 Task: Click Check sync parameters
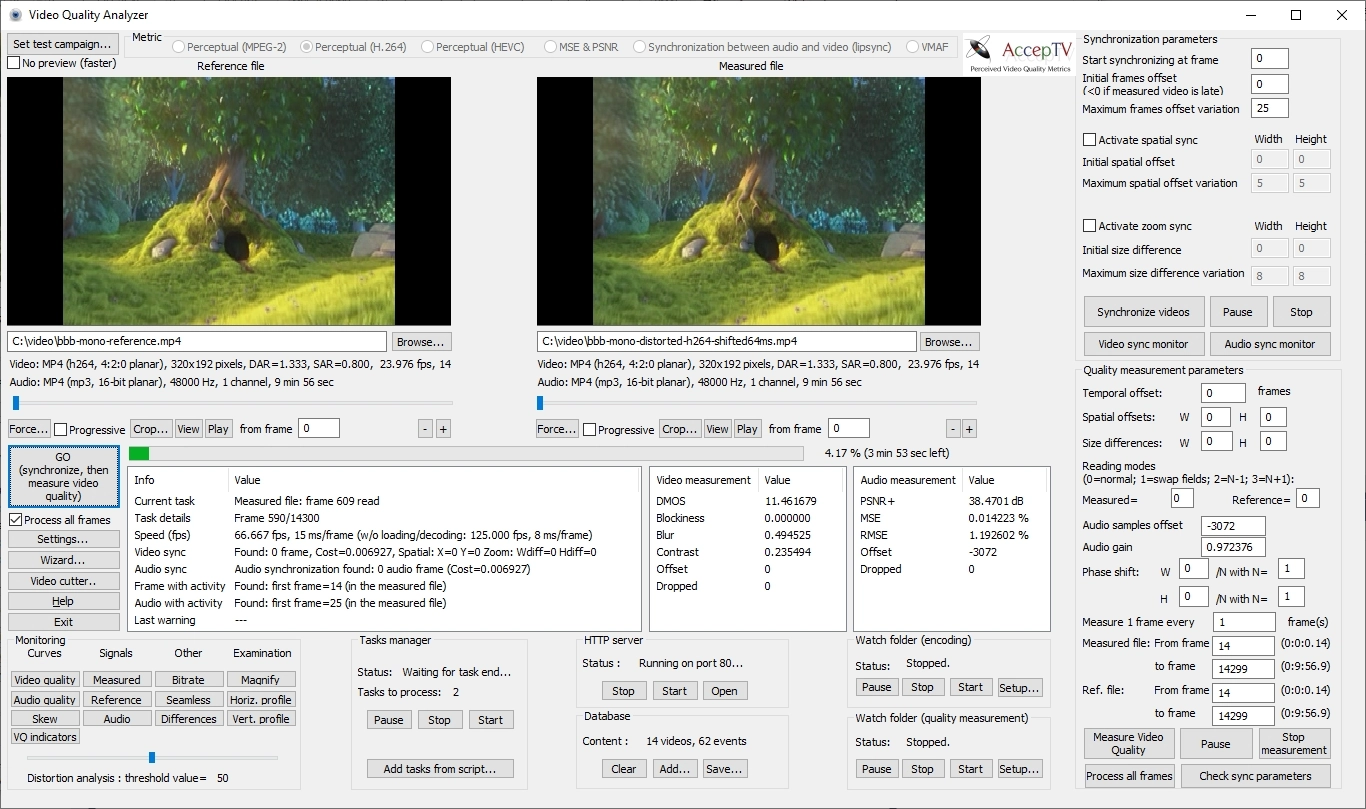pos(1254,776)
